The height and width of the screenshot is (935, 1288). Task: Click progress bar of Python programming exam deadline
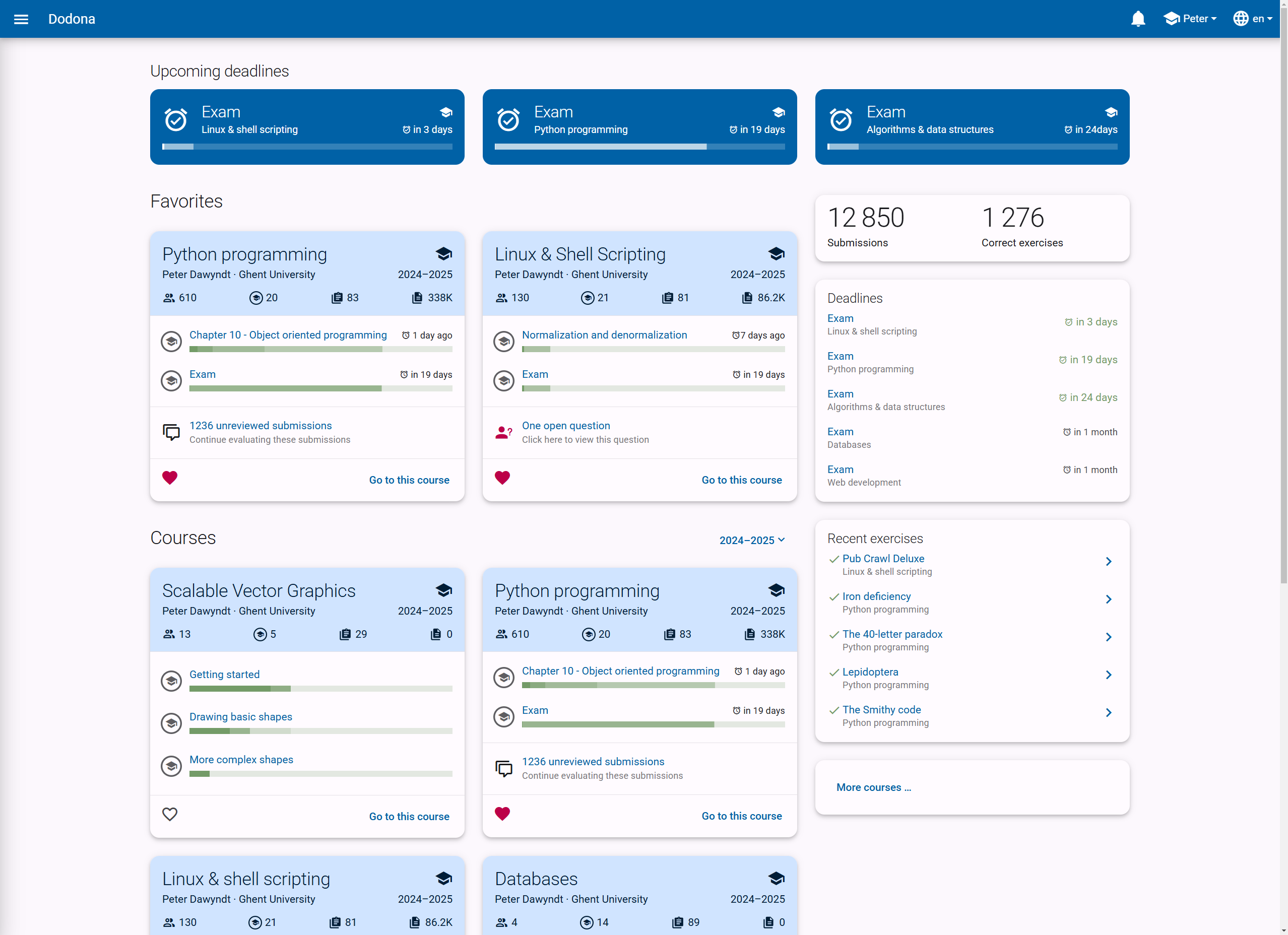coord(639,147)
